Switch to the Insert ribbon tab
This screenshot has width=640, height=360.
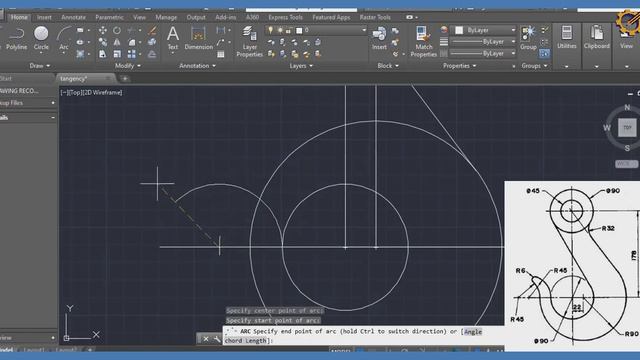coord(44,17)
